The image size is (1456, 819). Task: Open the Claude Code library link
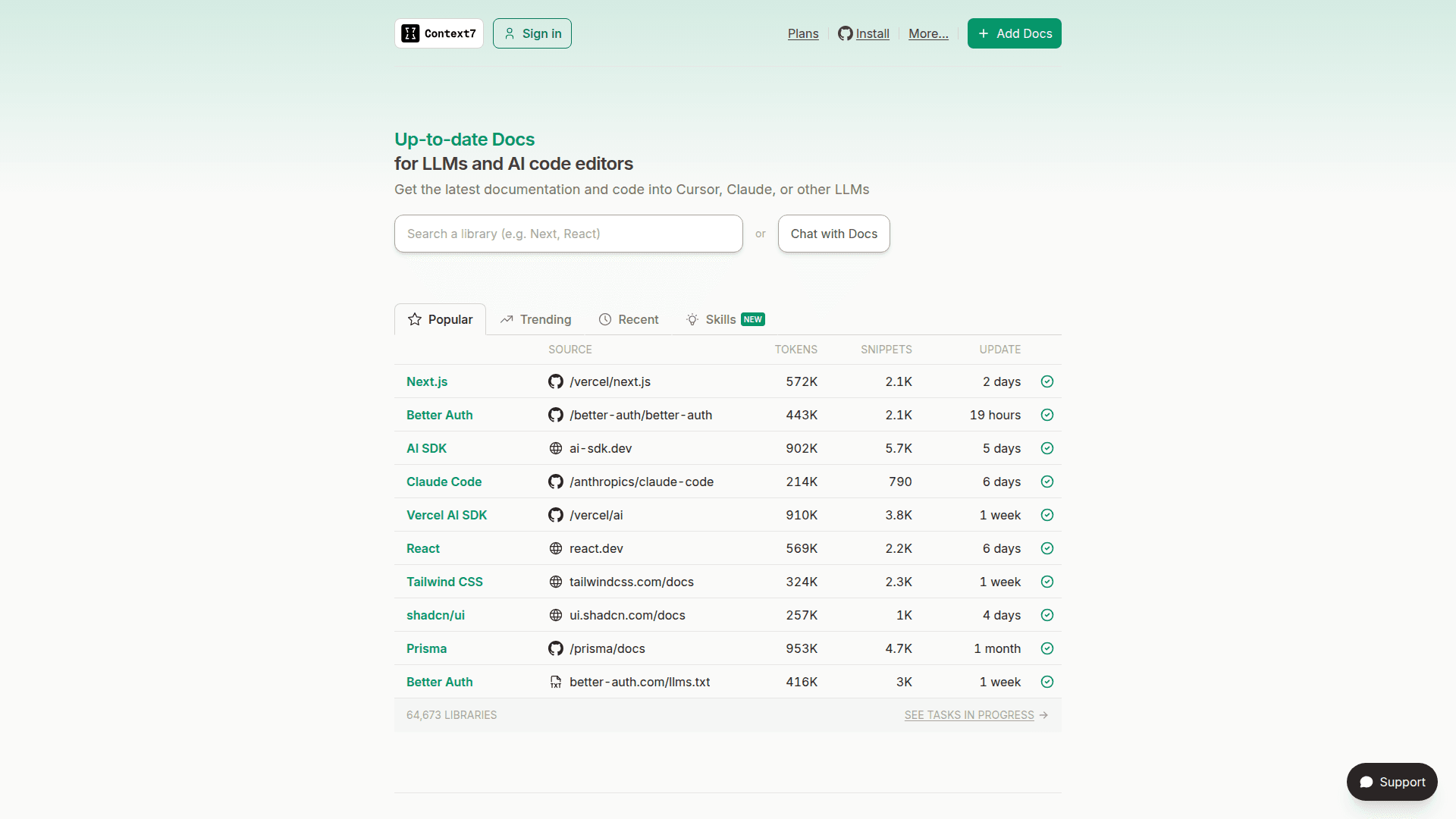tap(444, 482)
